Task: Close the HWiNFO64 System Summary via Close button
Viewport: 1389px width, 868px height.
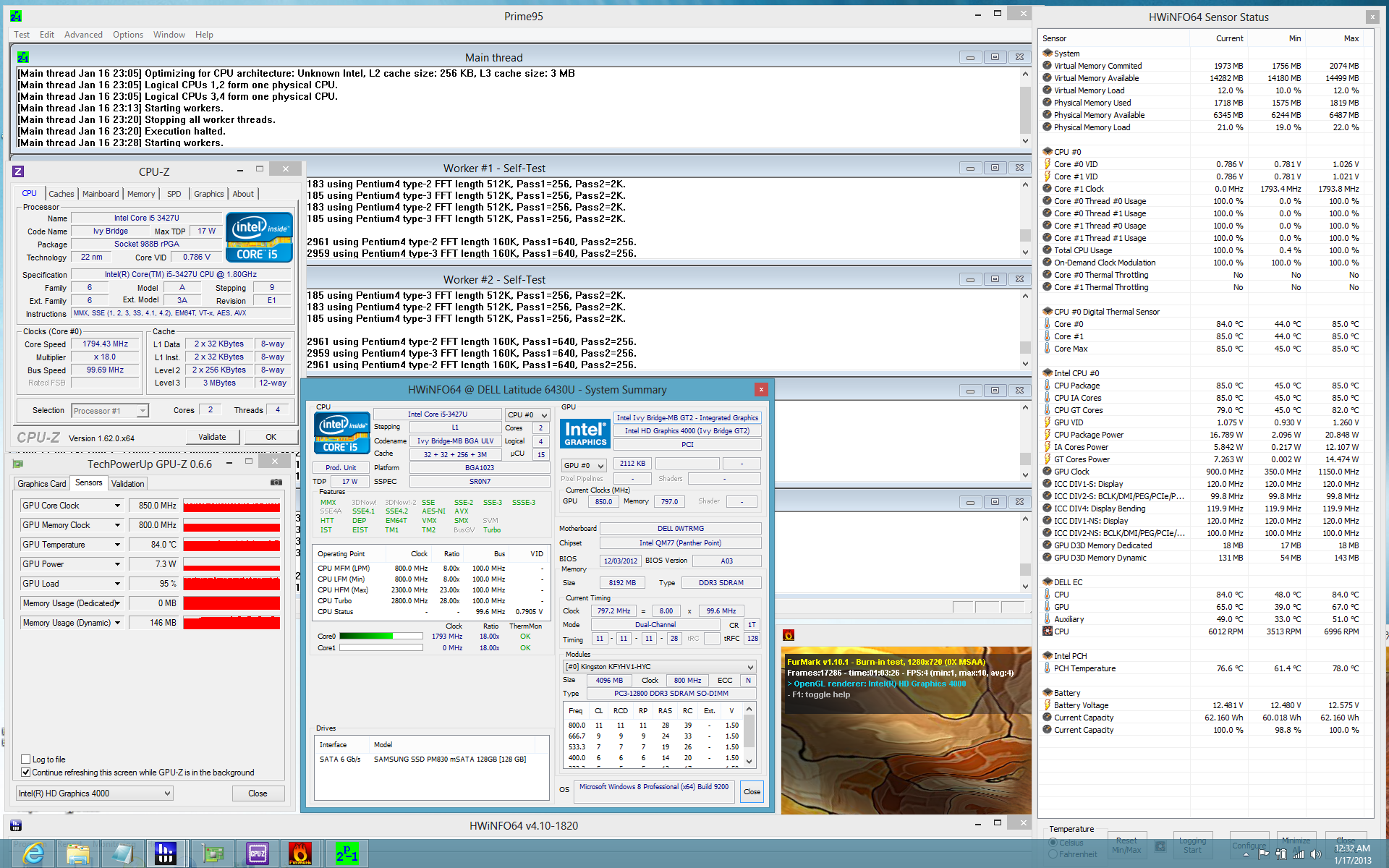Action: point(752,791)
